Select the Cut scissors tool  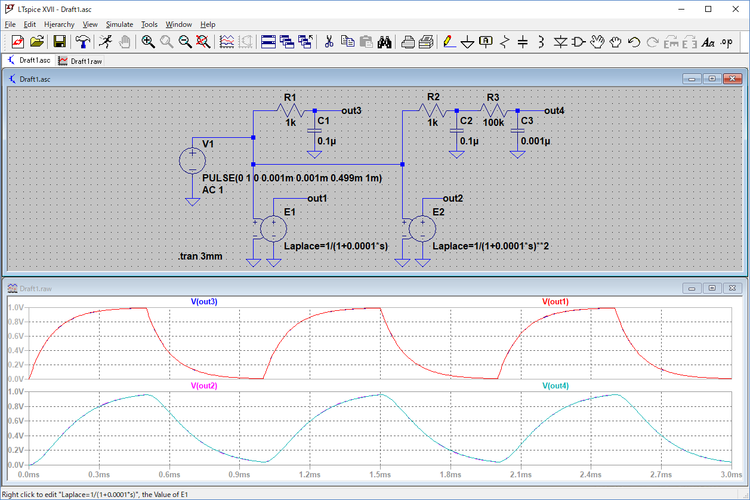pos(329,42)
